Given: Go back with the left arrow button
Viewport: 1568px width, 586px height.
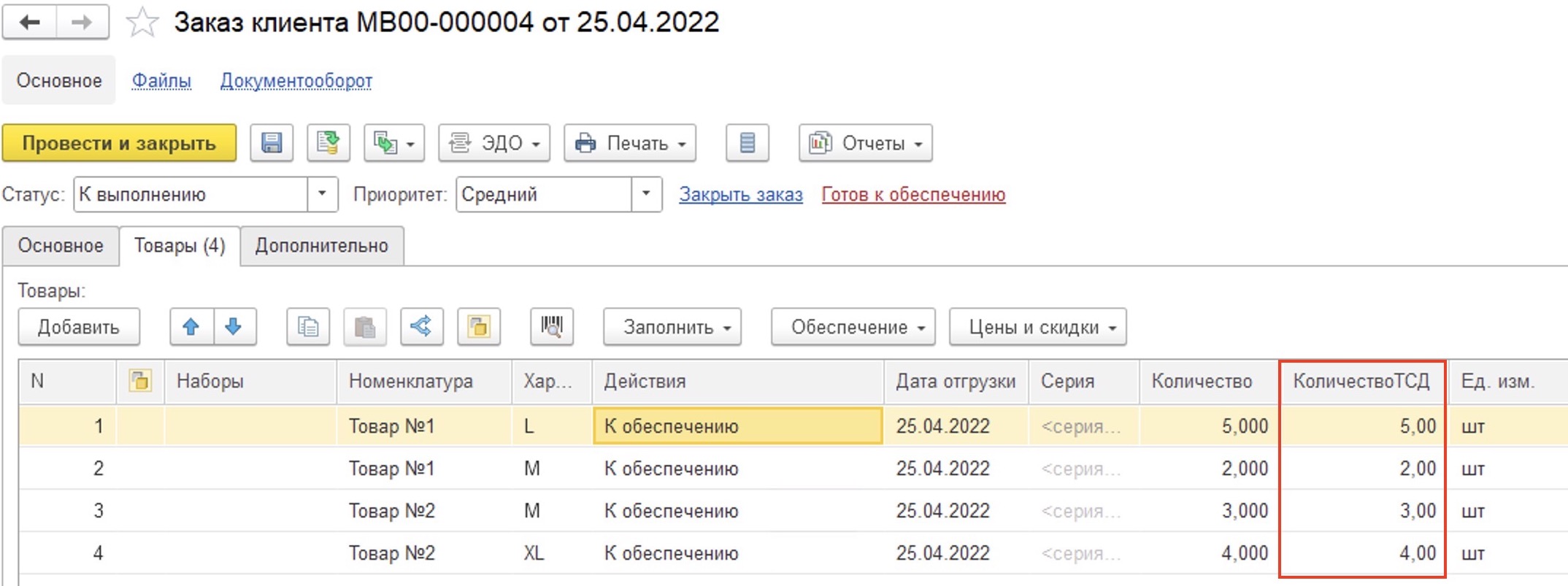Looking at the screenshot, I should click(29, 23).
